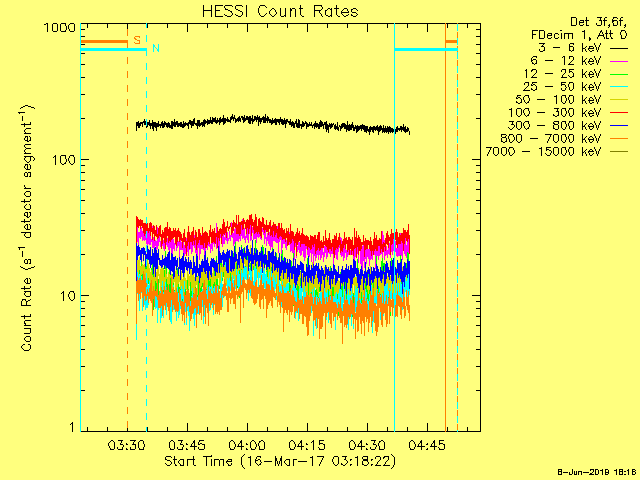Screen dimensions: 640x480
Task: Click the '8-Jun-2019 18:16' timestamp
Action: [597, 472]
